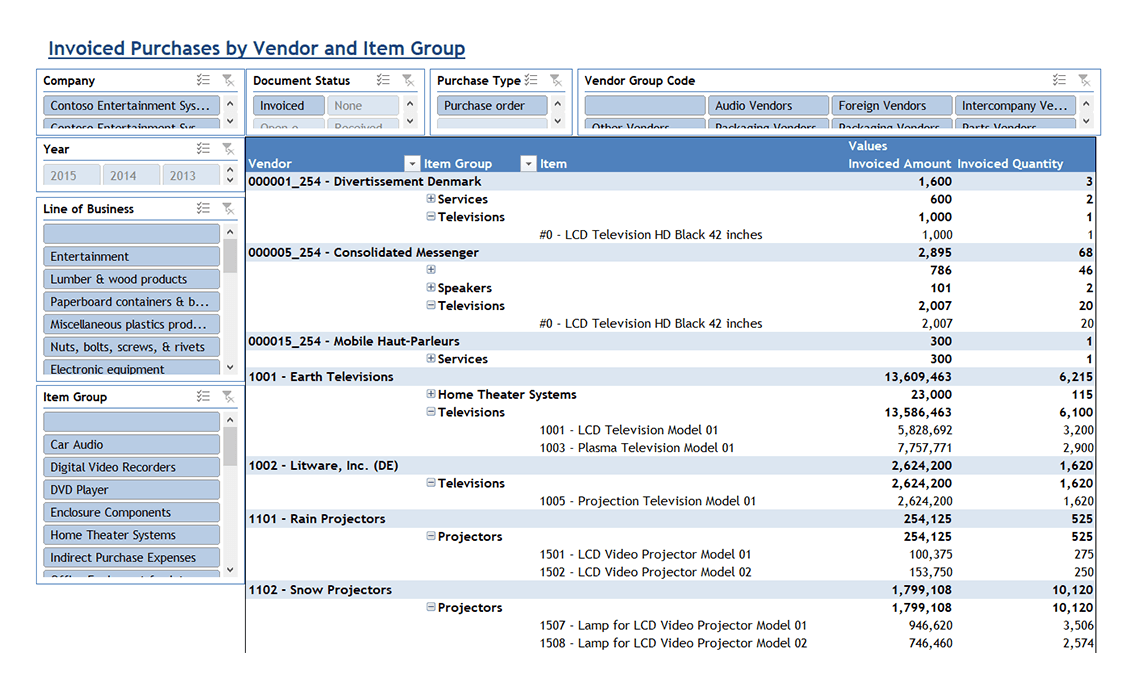Viewport: 1140px width, 687px height.
Task: Expand blank item group under Consolidated Messenger
Action: 431,270
